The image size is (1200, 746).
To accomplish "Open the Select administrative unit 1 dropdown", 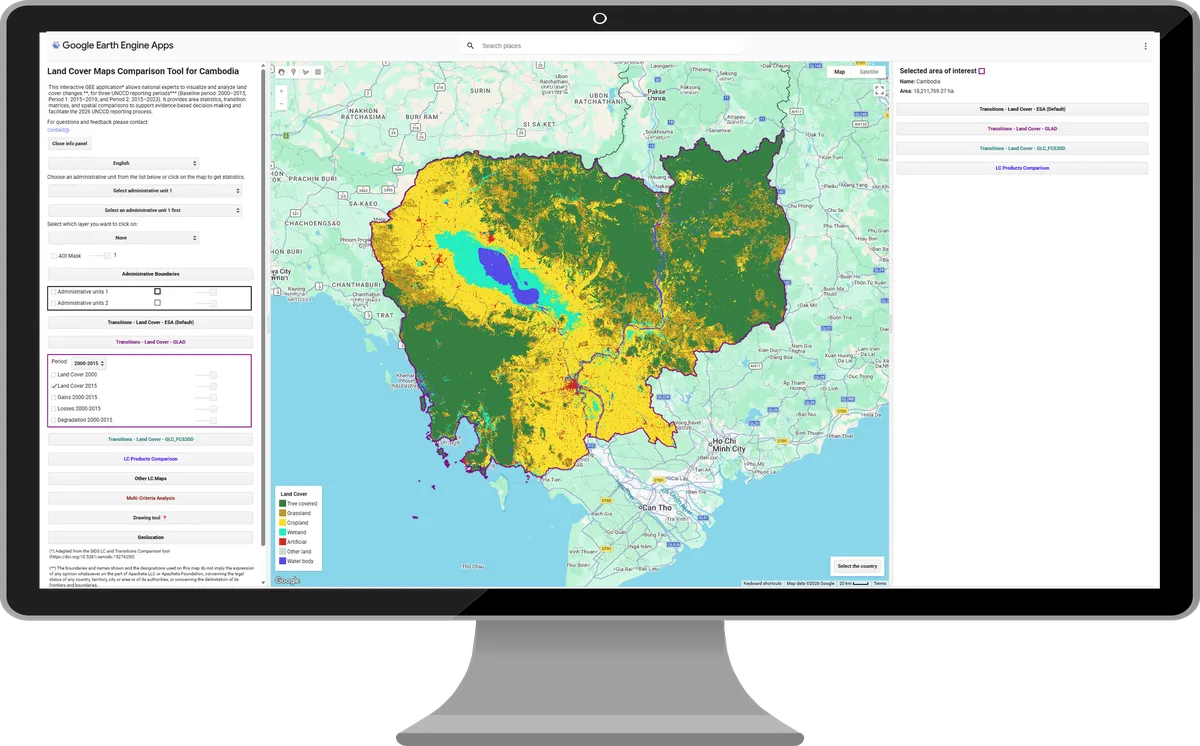I will click(145, 190).
